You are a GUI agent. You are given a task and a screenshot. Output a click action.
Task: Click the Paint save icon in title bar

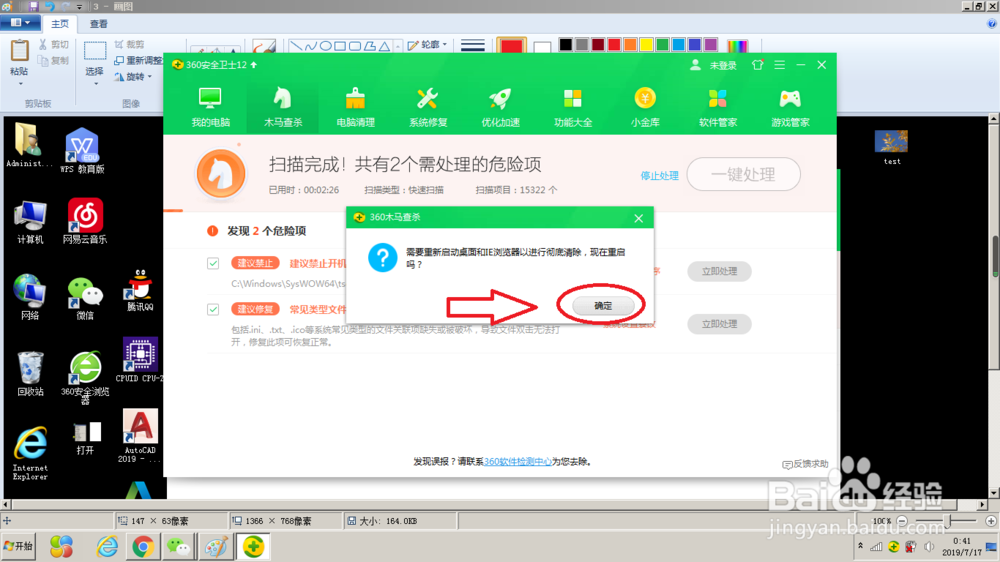[x=33, y=6]
